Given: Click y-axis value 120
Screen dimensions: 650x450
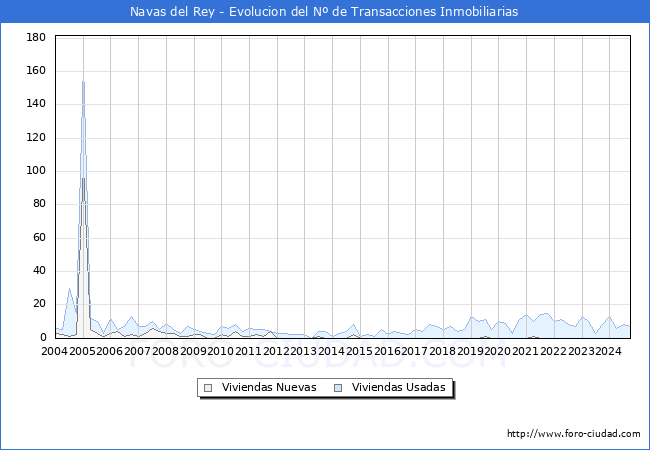Looking at the screenshot, I should pos(36,138).
